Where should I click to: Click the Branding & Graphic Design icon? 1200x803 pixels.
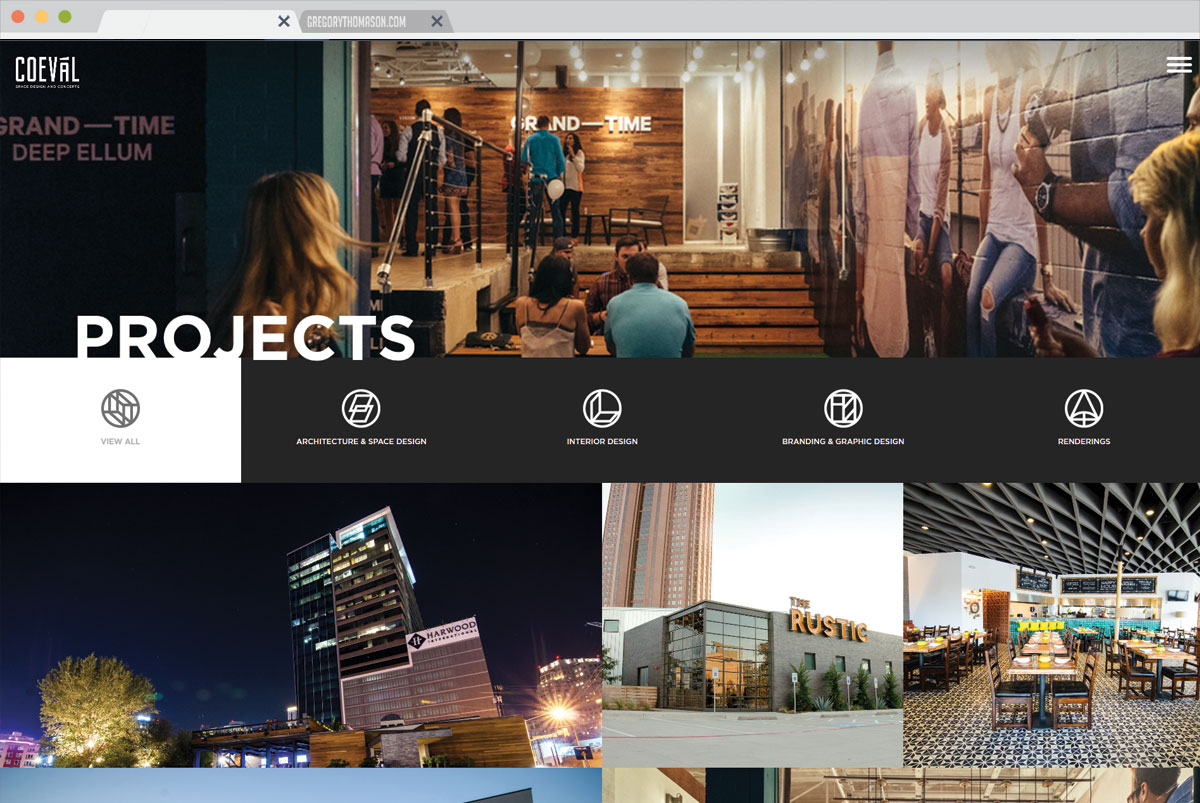click(843, 408)
